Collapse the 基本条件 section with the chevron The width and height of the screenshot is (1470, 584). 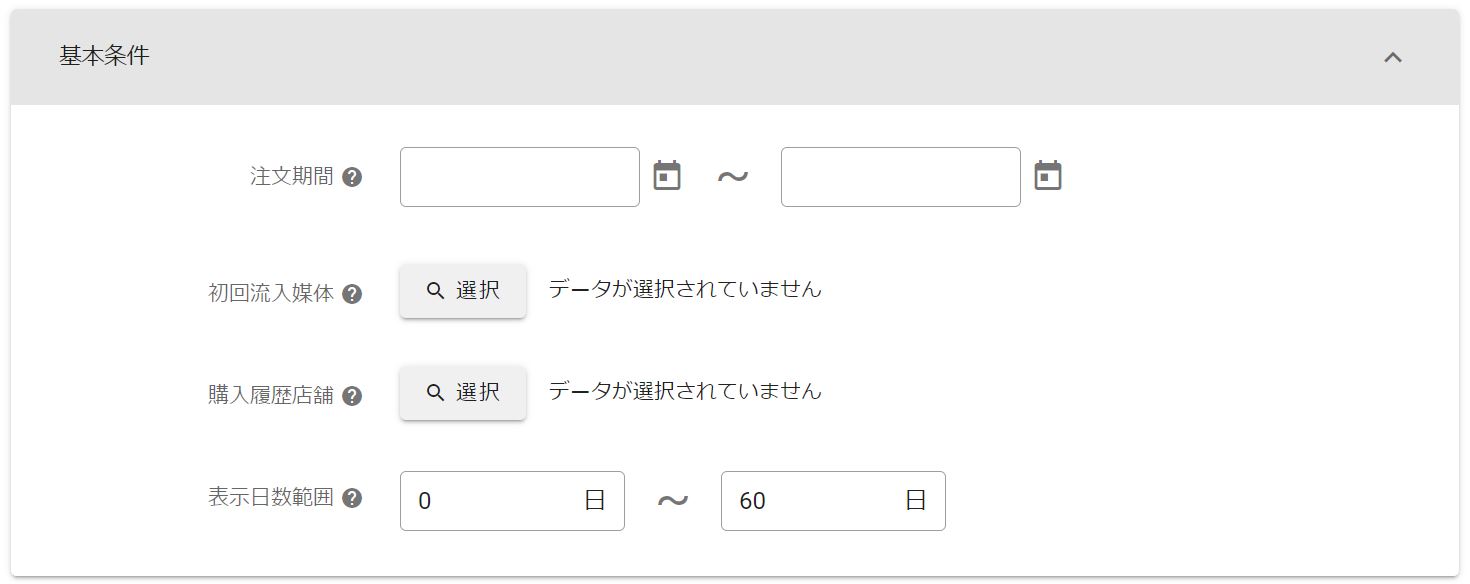pyautogui.click(x=1392, y=57)
